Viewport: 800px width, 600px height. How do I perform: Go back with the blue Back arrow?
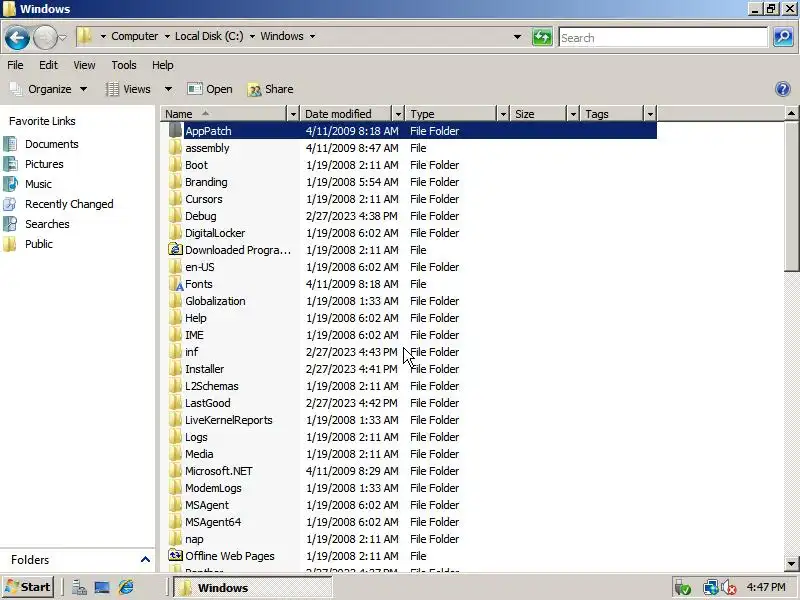click(x=17, y=38)
